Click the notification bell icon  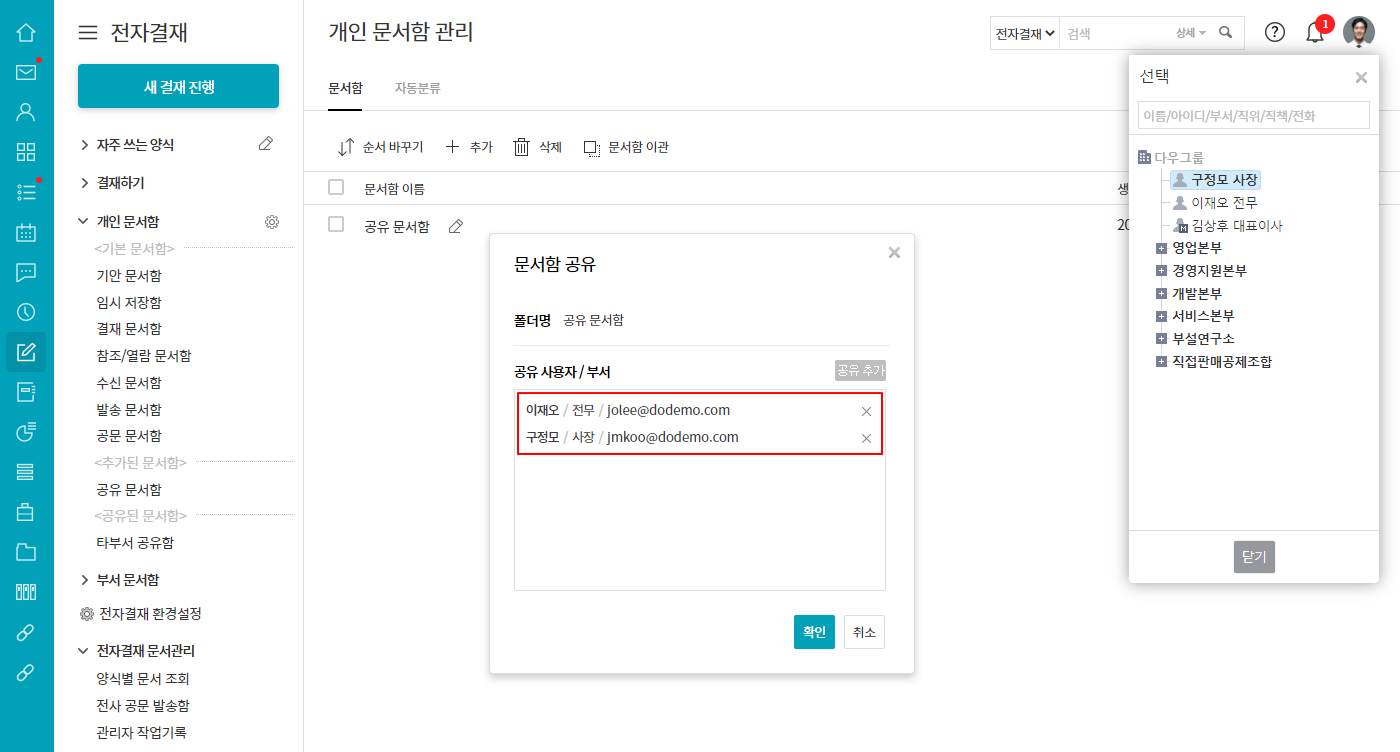[1315, 32]
